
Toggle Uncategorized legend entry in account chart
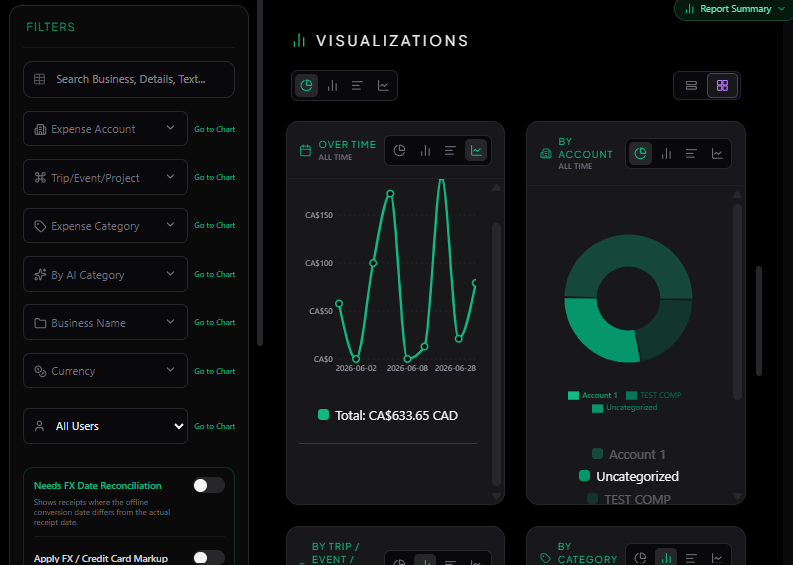click(629, 476)
